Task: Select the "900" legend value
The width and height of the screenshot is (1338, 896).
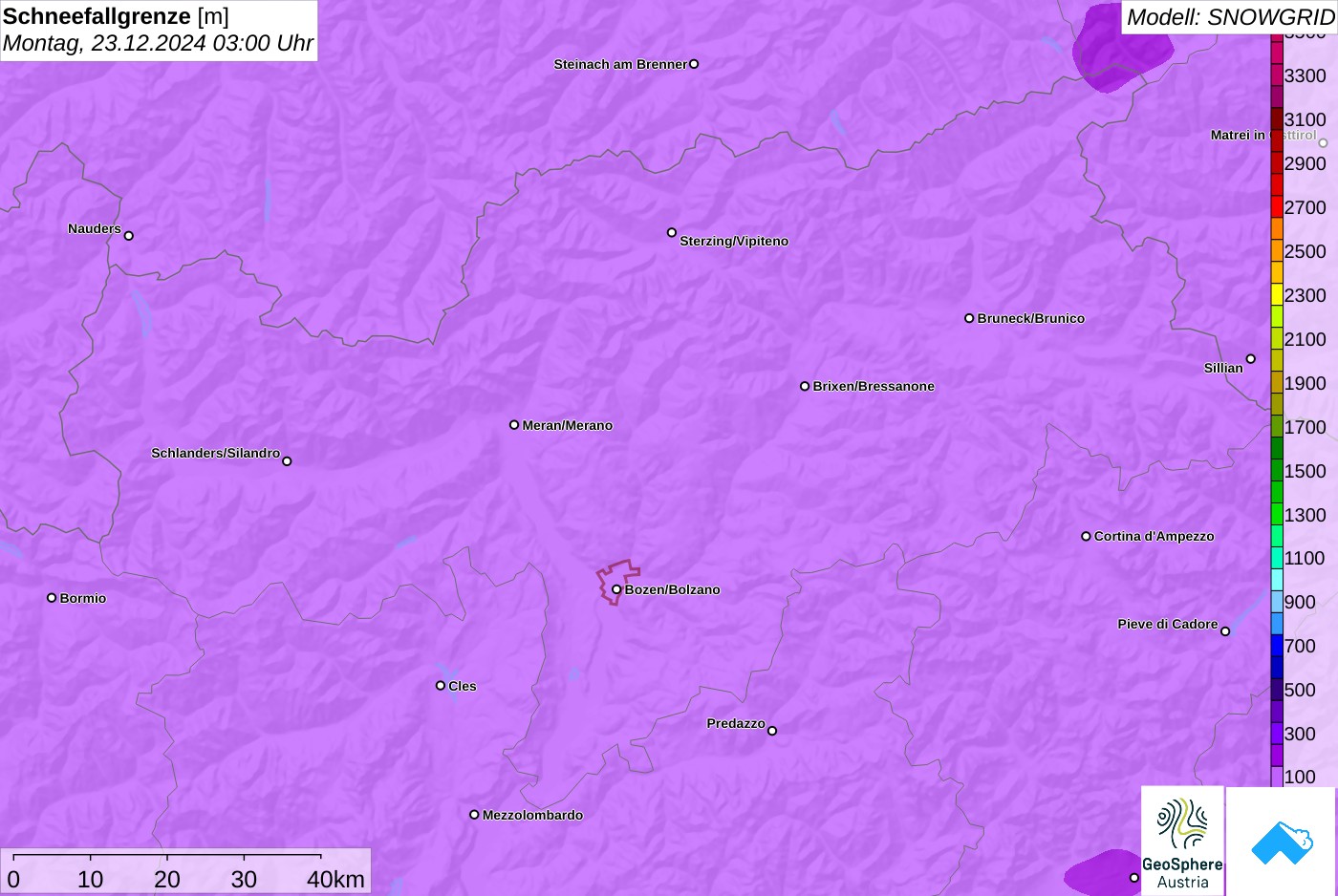Action: pos(1300,602)
